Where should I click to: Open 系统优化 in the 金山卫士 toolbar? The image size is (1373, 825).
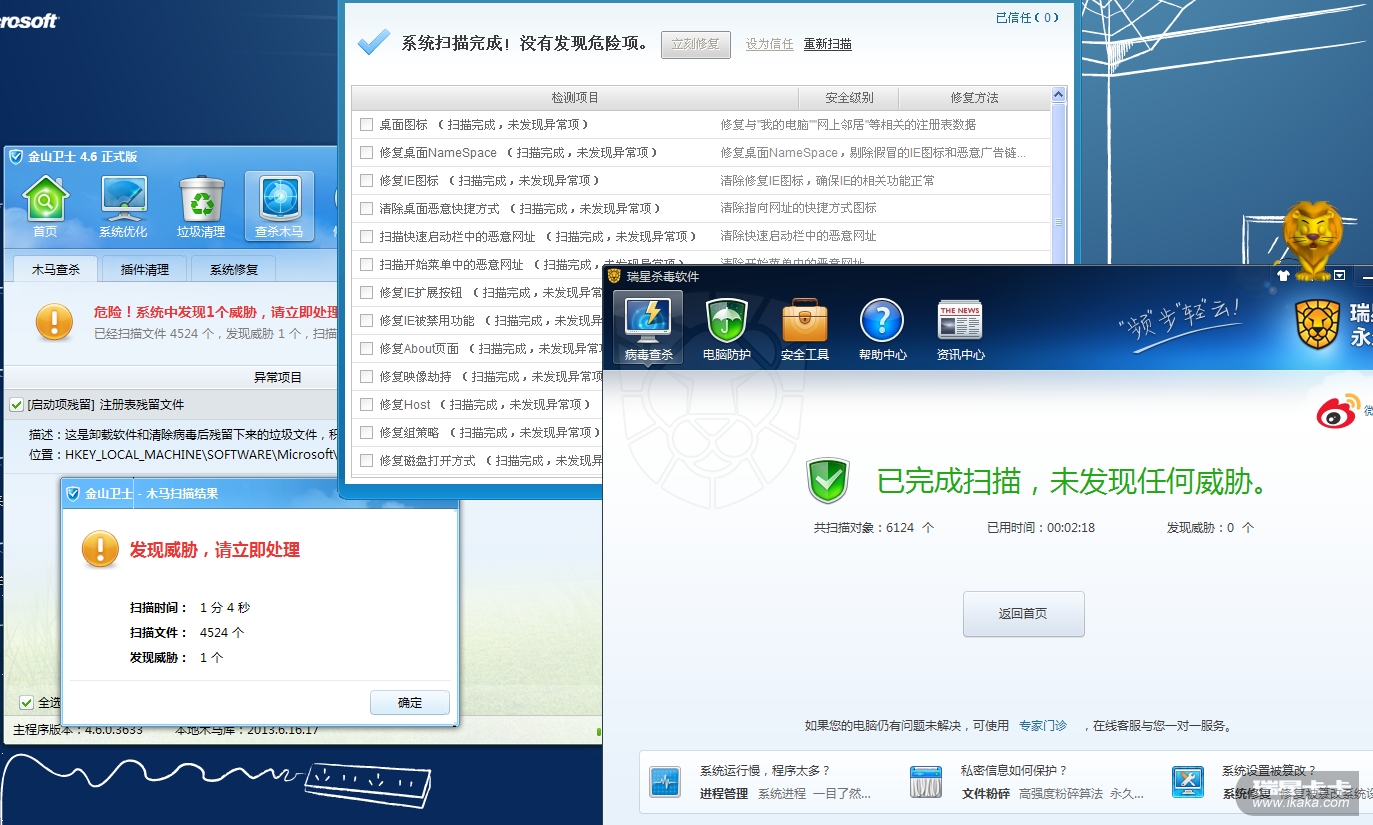(123, 207)
